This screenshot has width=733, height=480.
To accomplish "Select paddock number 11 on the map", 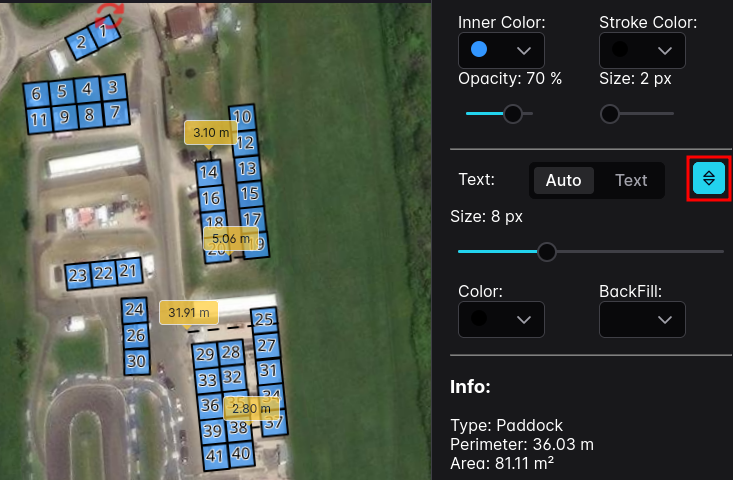I will [x=39, y=121].
